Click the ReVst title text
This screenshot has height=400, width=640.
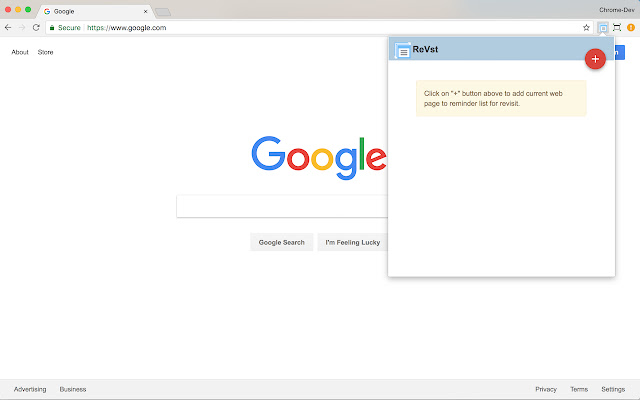(x=425, y=49)
